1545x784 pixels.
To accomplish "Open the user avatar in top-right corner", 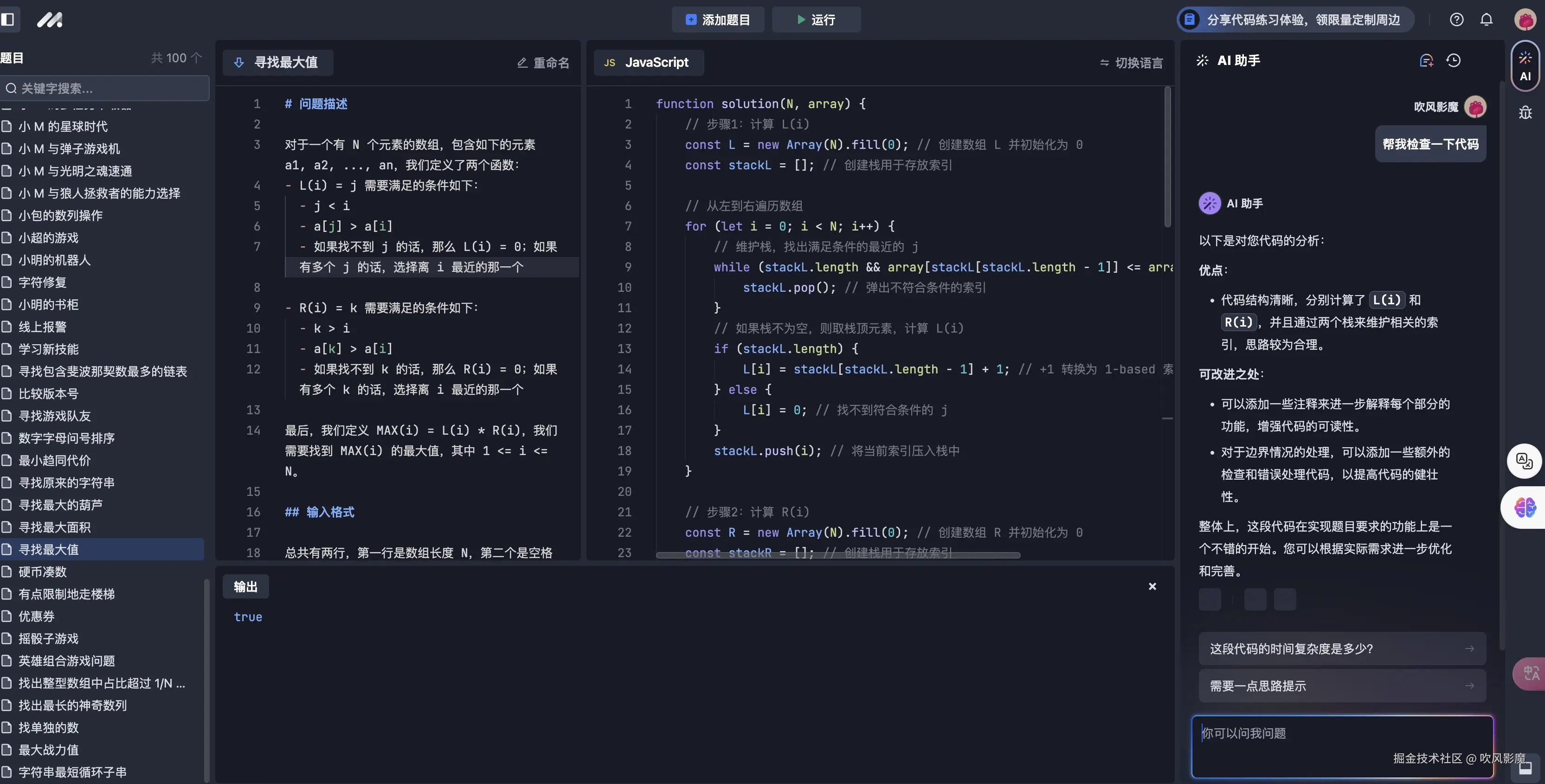I will [x=1525, y=20].
